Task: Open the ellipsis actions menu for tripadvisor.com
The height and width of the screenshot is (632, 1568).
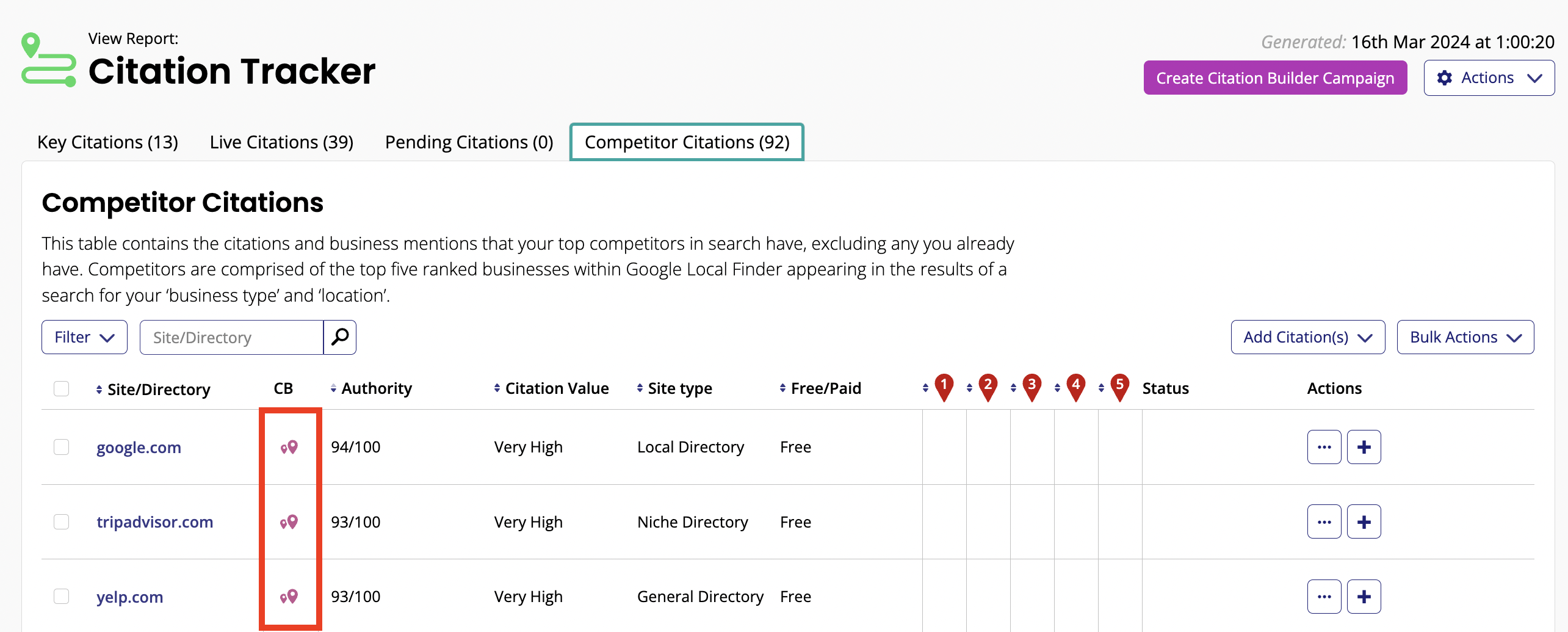Action: click(x=1323, y=521)
